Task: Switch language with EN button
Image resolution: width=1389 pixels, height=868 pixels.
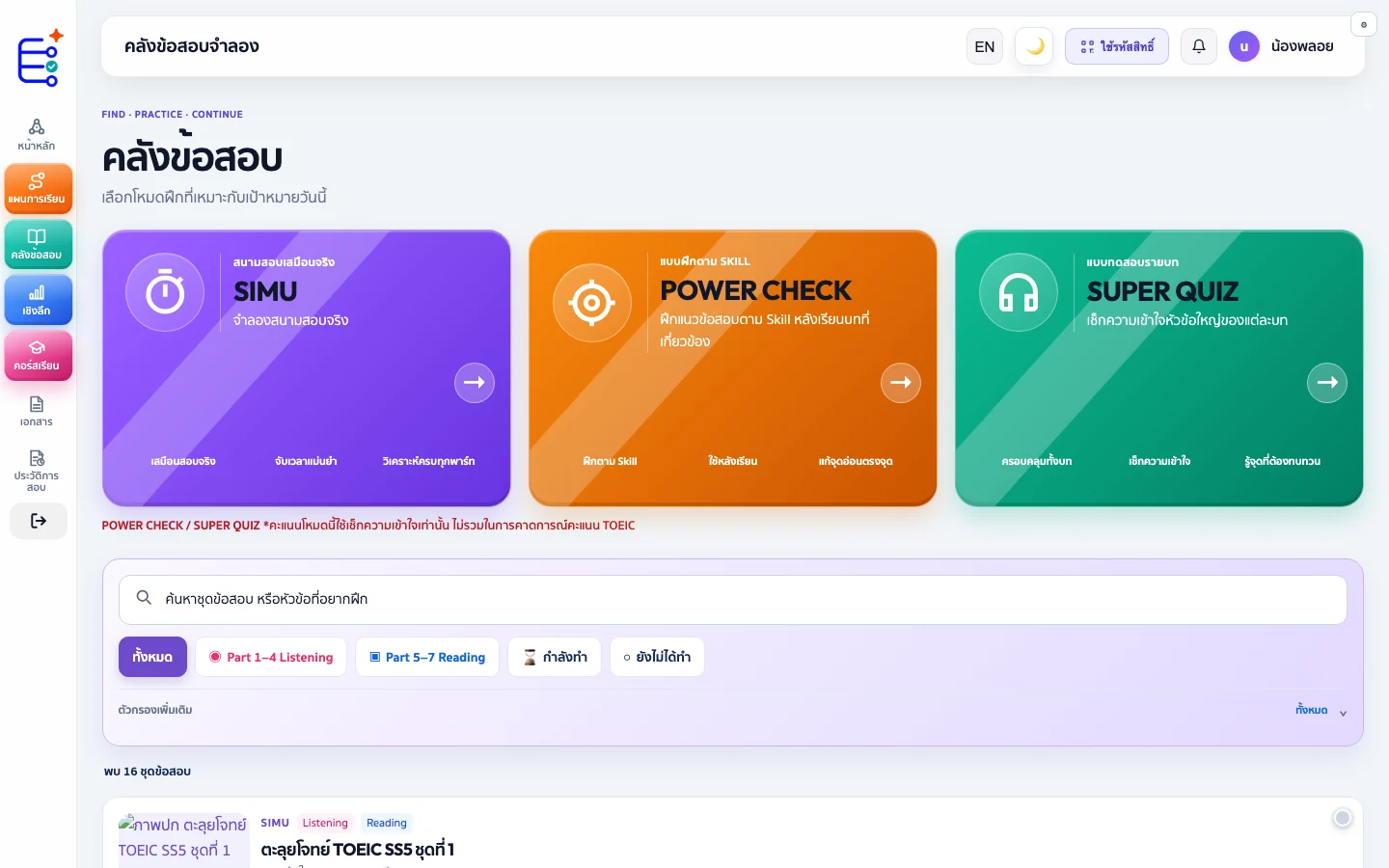Action: tap(985, 46)
